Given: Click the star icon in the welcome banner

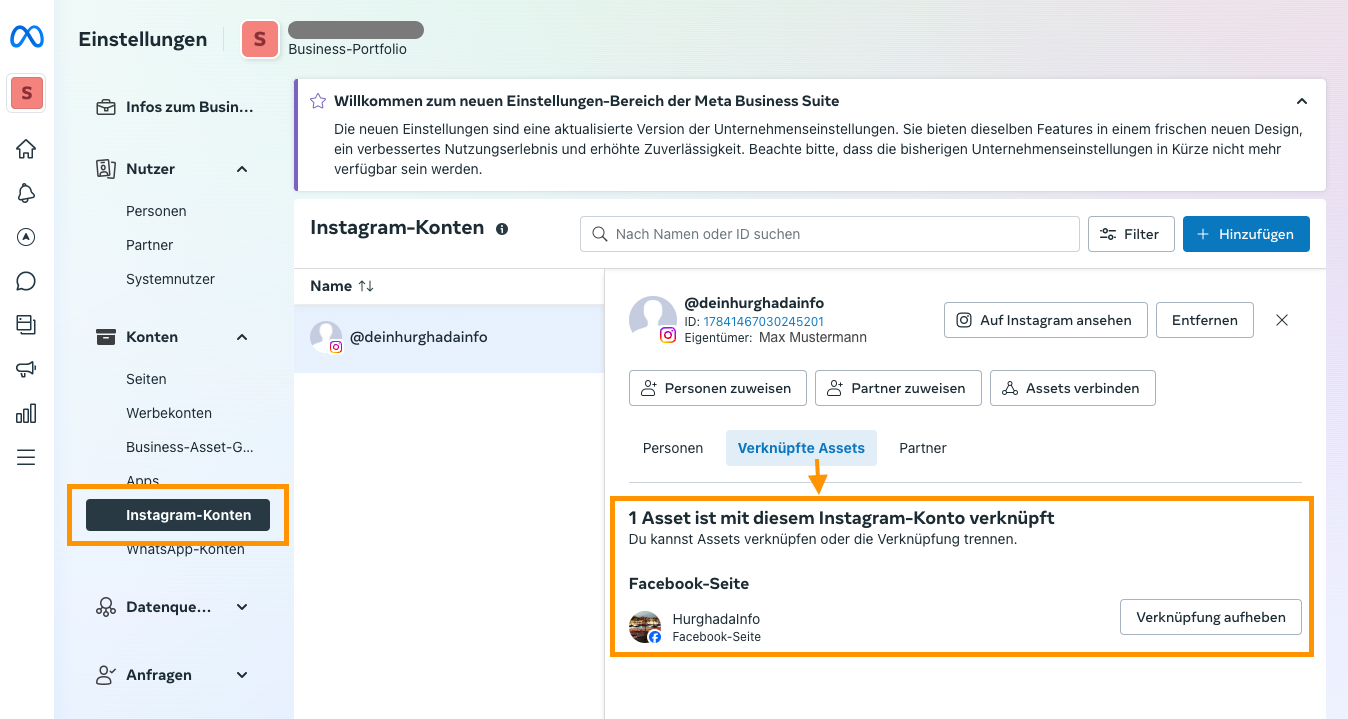Looking at the screenshot, I should [x=318, y=101].
